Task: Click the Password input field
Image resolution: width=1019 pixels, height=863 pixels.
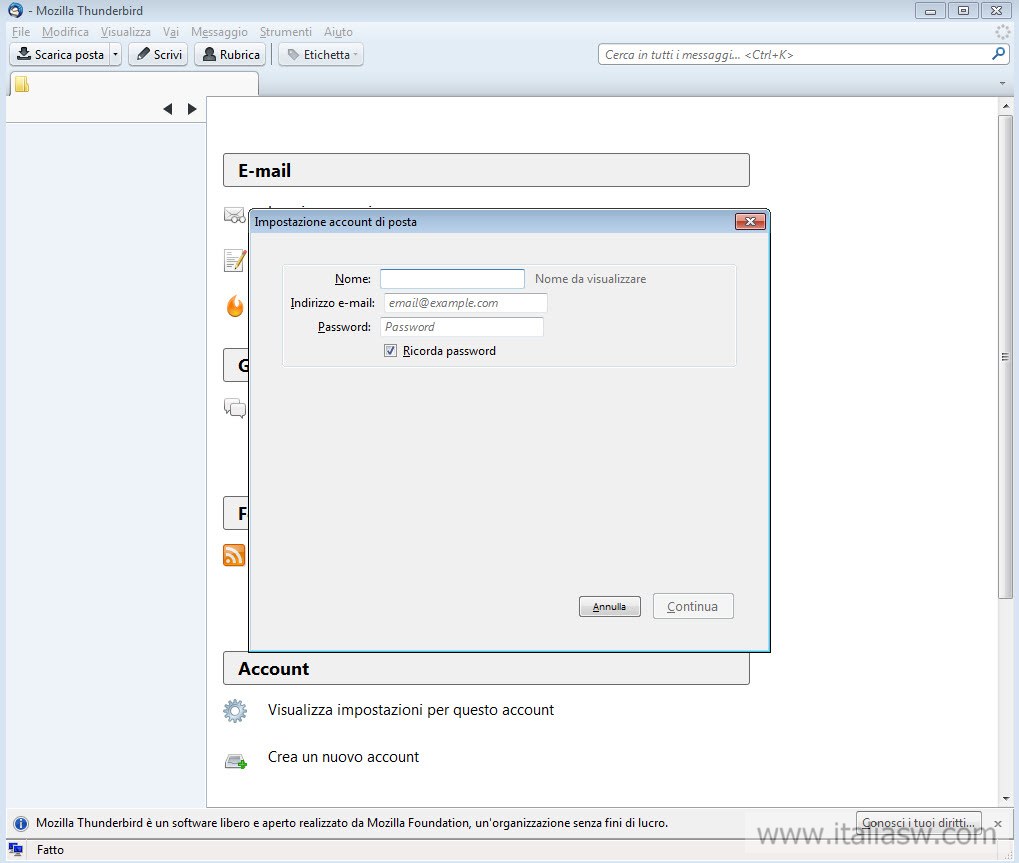Action: click(461, 327)
